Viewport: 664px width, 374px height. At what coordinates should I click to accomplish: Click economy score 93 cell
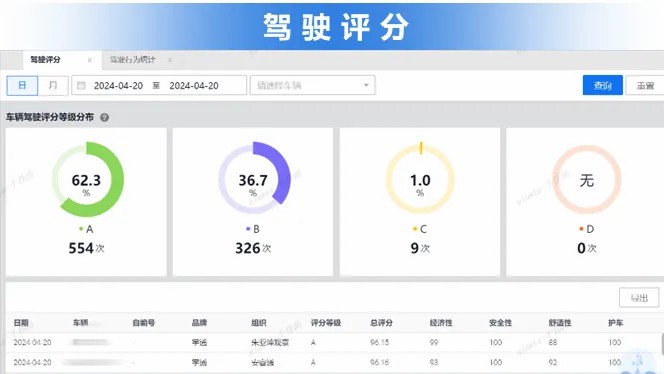coord(434,362)
